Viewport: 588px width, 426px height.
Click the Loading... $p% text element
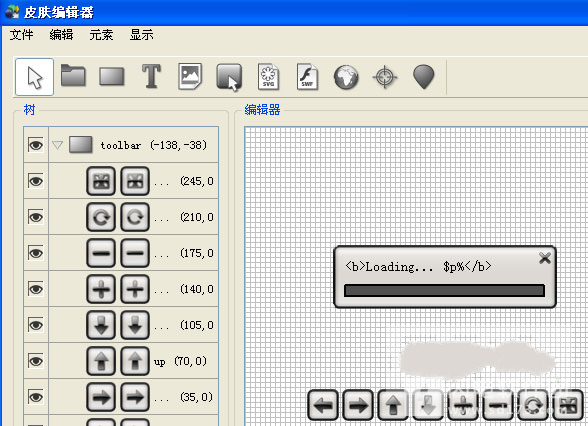coord(418,267)
